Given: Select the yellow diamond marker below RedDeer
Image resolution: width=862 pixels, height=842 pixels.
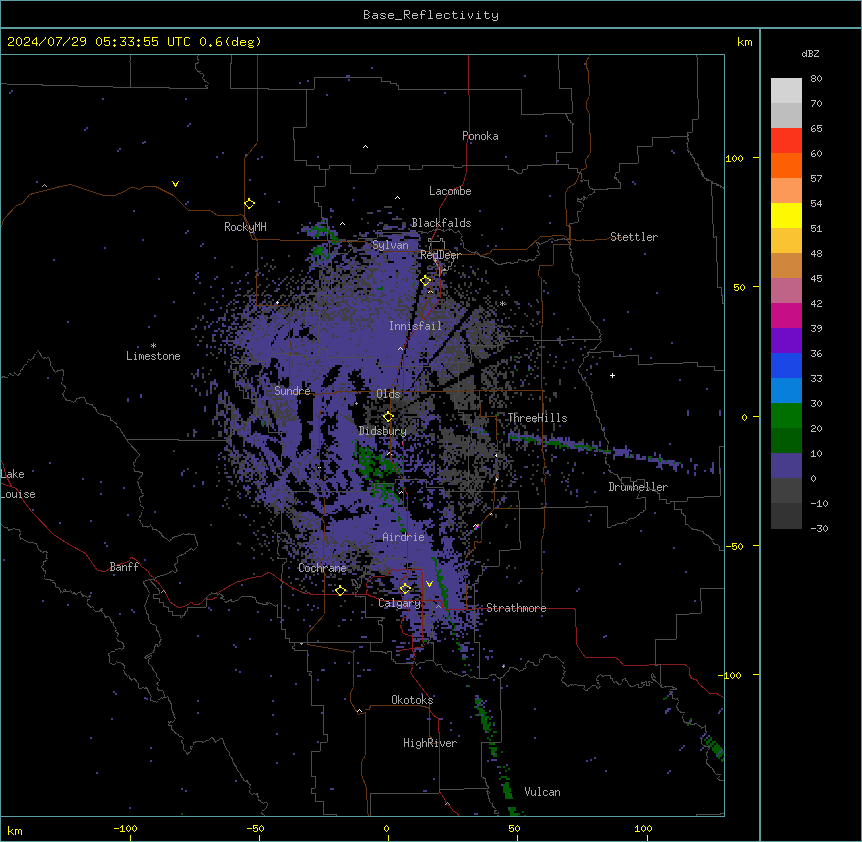Looking at the screenshot, I should point(426,281).
